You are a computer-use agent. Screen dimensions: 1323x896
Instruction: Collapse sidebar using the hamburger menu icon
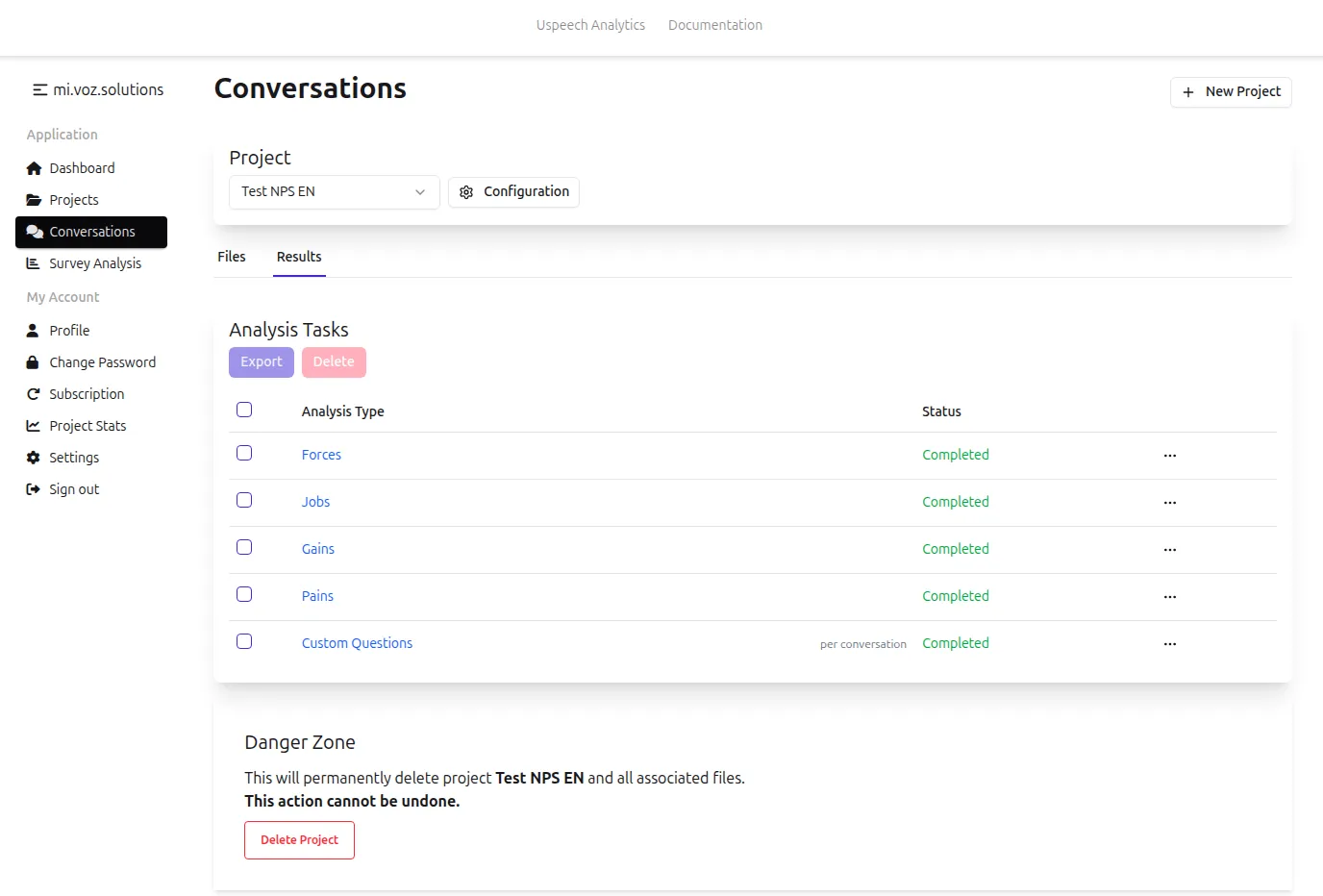[x=39, y=90]
